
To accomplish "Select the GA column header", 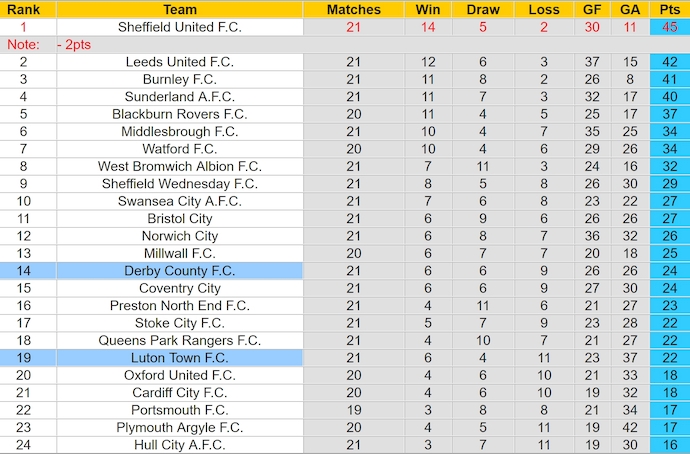I will pyautogui.click(x=630, y=9).
